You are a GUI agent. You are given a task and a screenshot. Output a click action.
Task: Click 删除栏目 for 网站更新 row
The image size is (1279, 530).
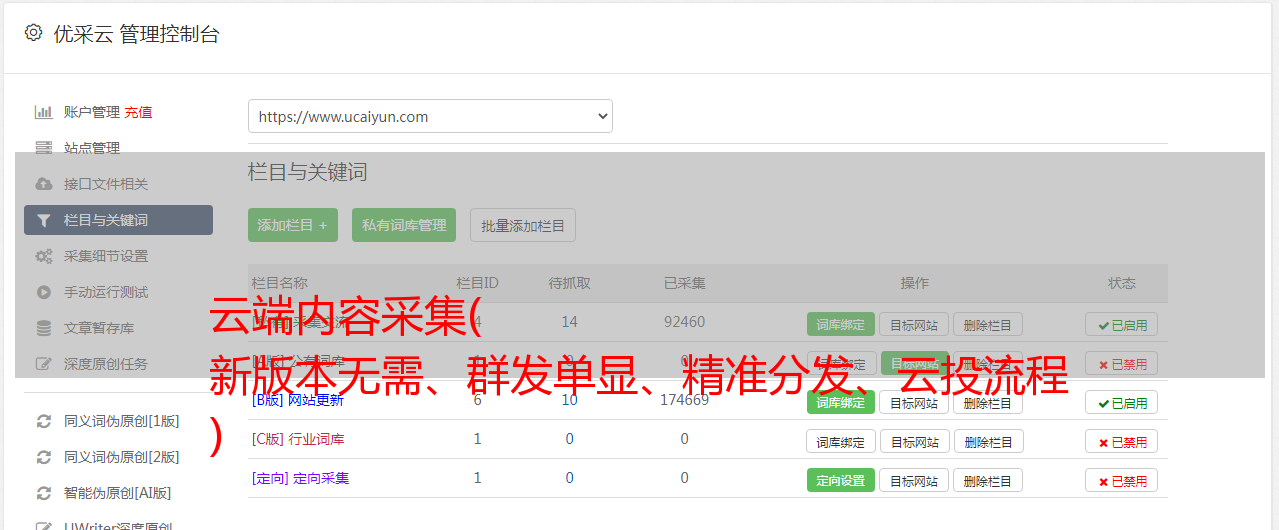988,402
